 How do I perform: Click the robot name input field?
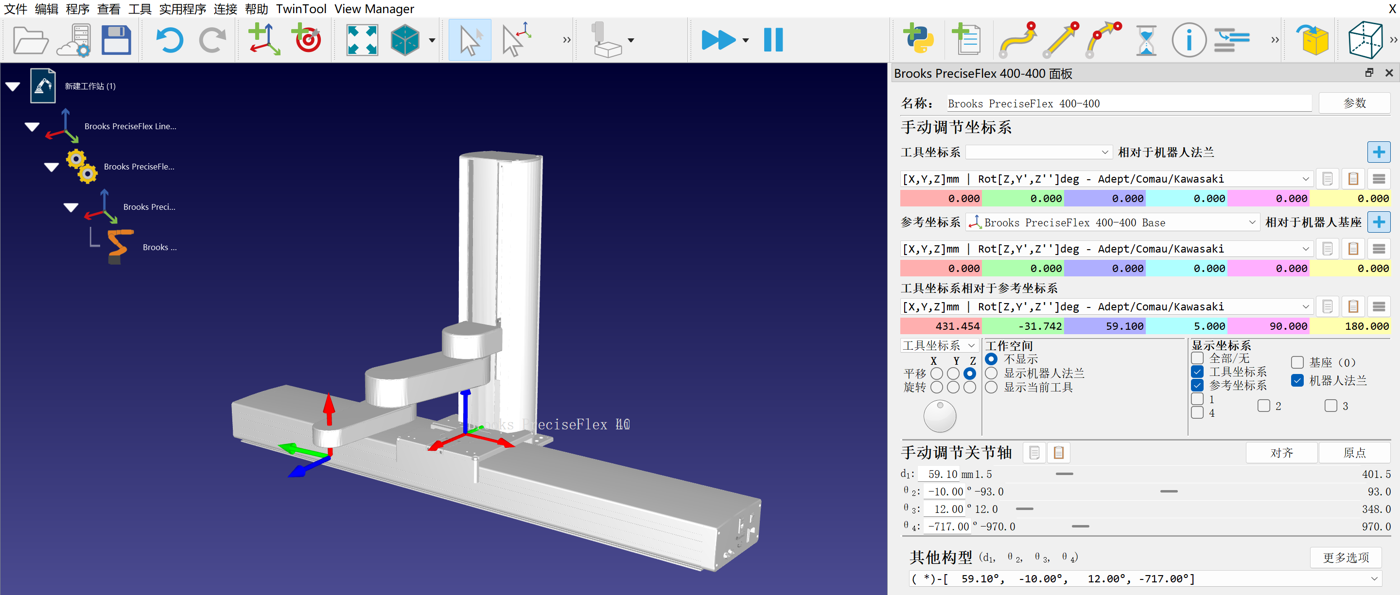(x=1127, y=102)
